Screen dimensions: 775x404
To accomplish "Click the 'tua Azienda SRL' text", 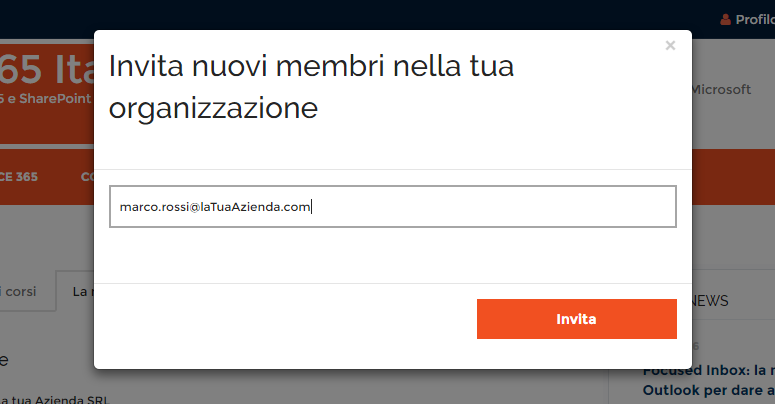I will (x=54, y=400).
